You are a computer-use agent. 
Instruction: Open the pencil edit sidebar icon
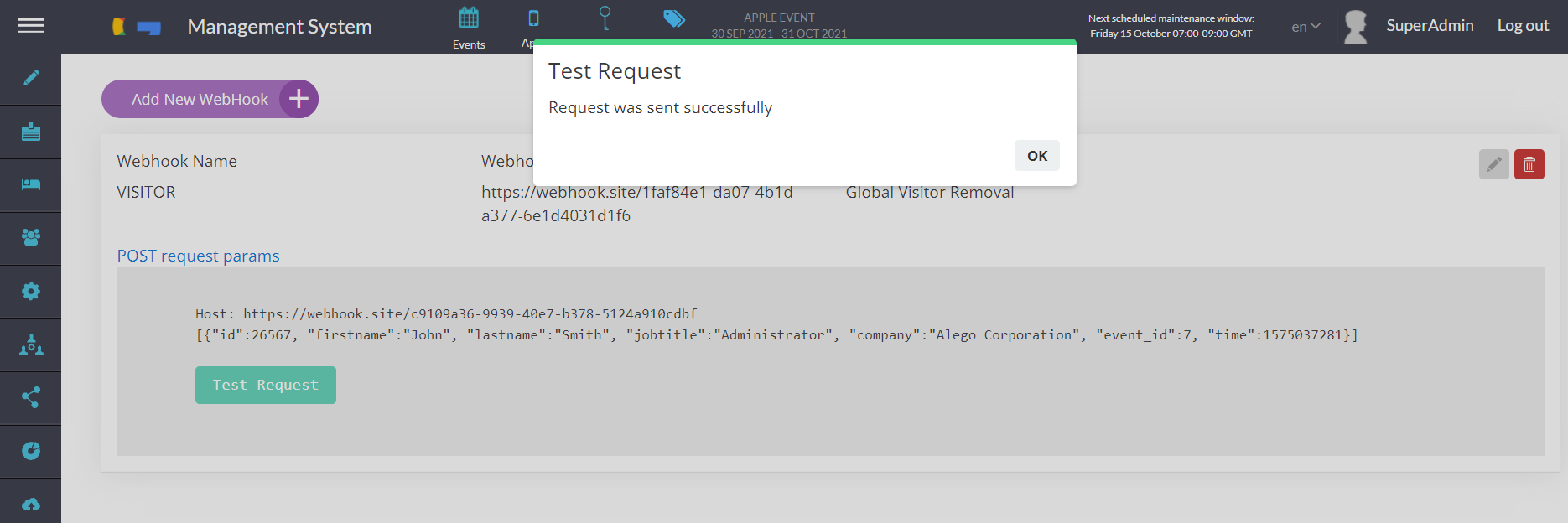pos(31,78)
